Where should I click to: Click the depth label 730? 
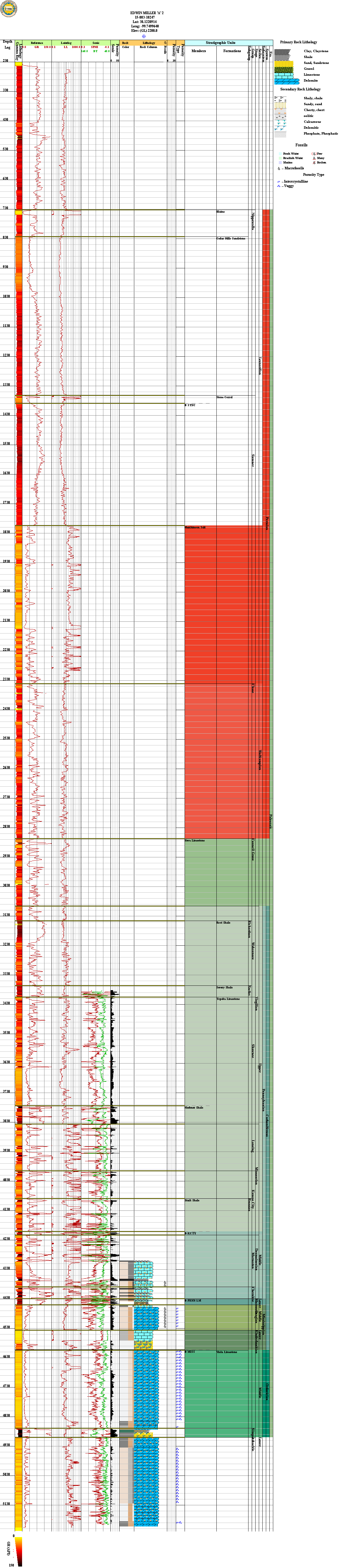pyautogui.click(x=6, y=208)
